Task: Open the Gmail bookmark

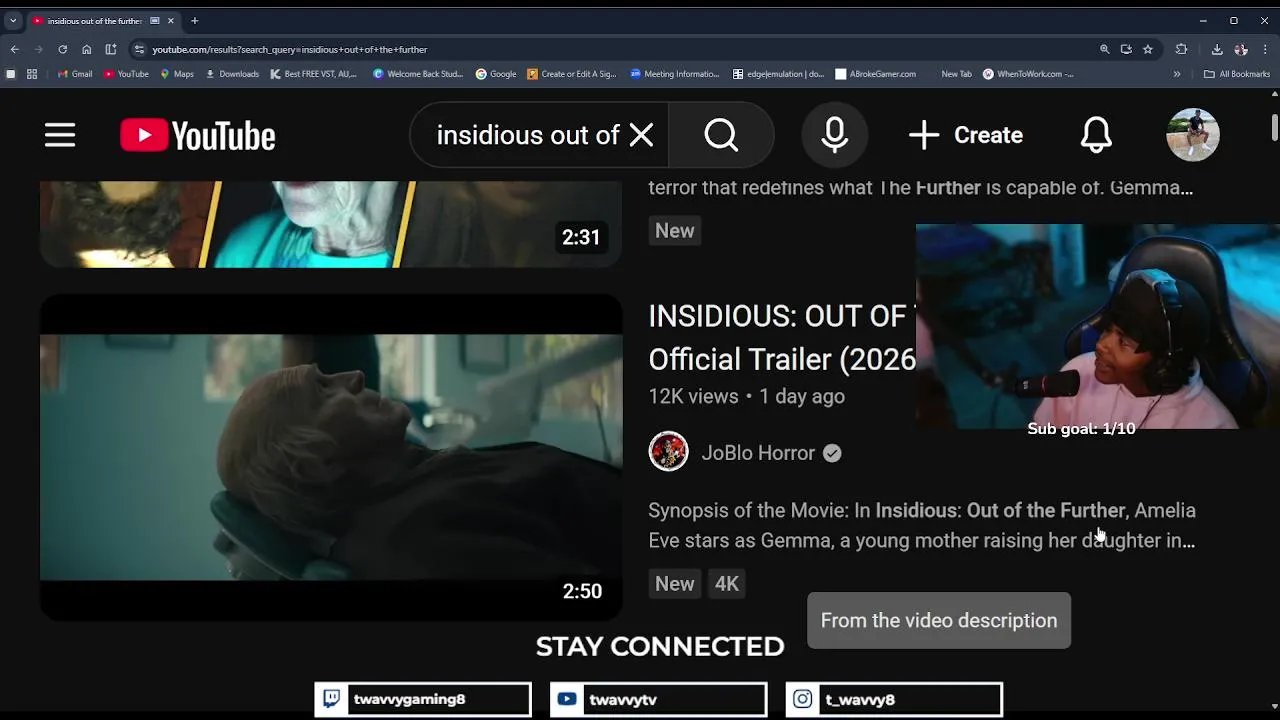Action: [x=75, y=74]
